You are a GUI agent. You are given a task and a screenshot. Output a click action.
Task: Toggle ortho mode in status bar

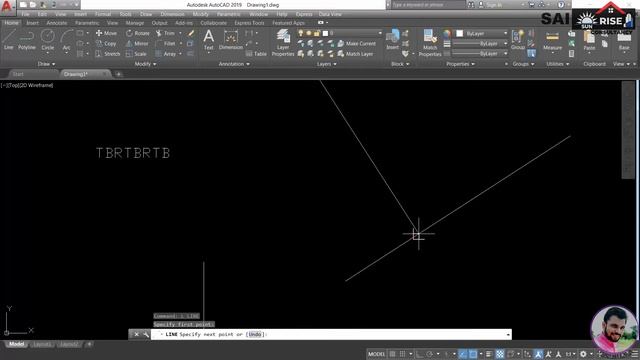pos(420,354)
